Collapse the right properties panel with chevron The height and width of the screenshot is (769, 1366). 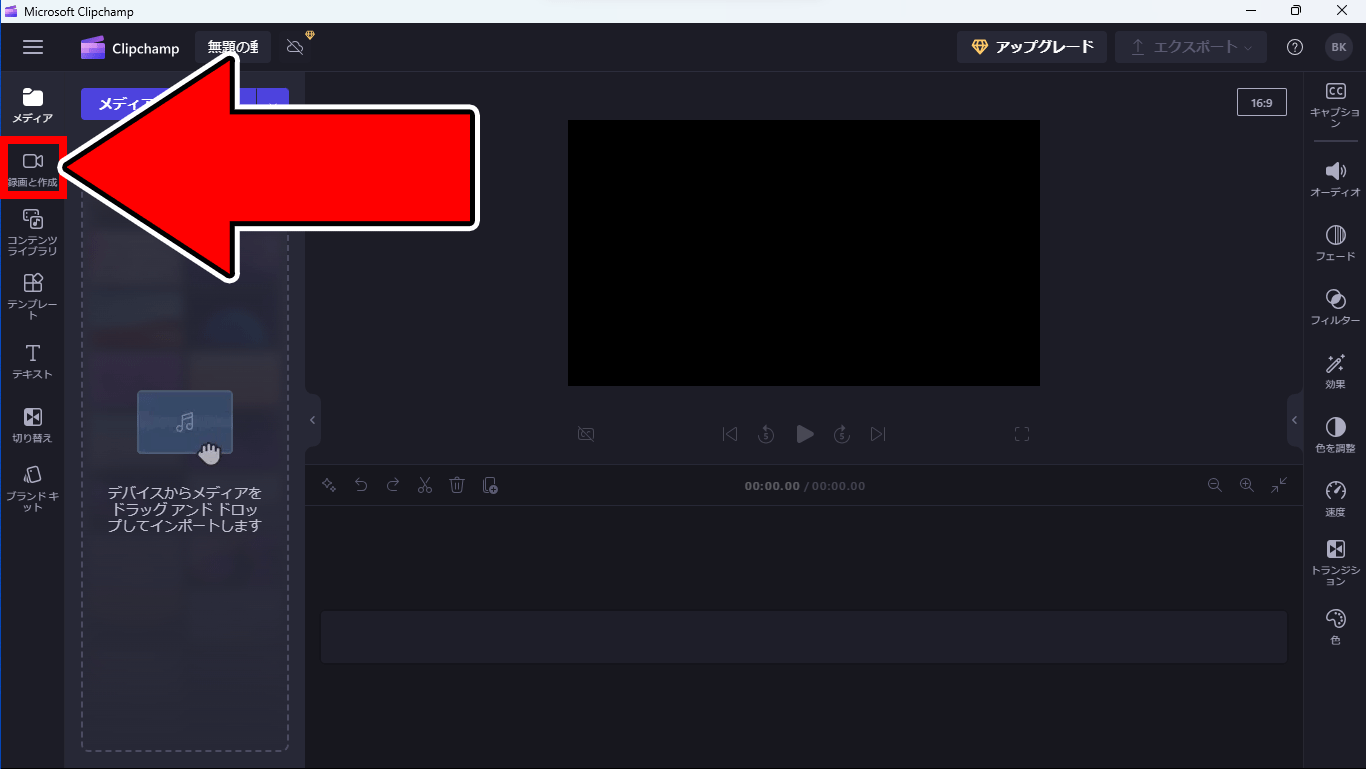(x=1295, y=420)
